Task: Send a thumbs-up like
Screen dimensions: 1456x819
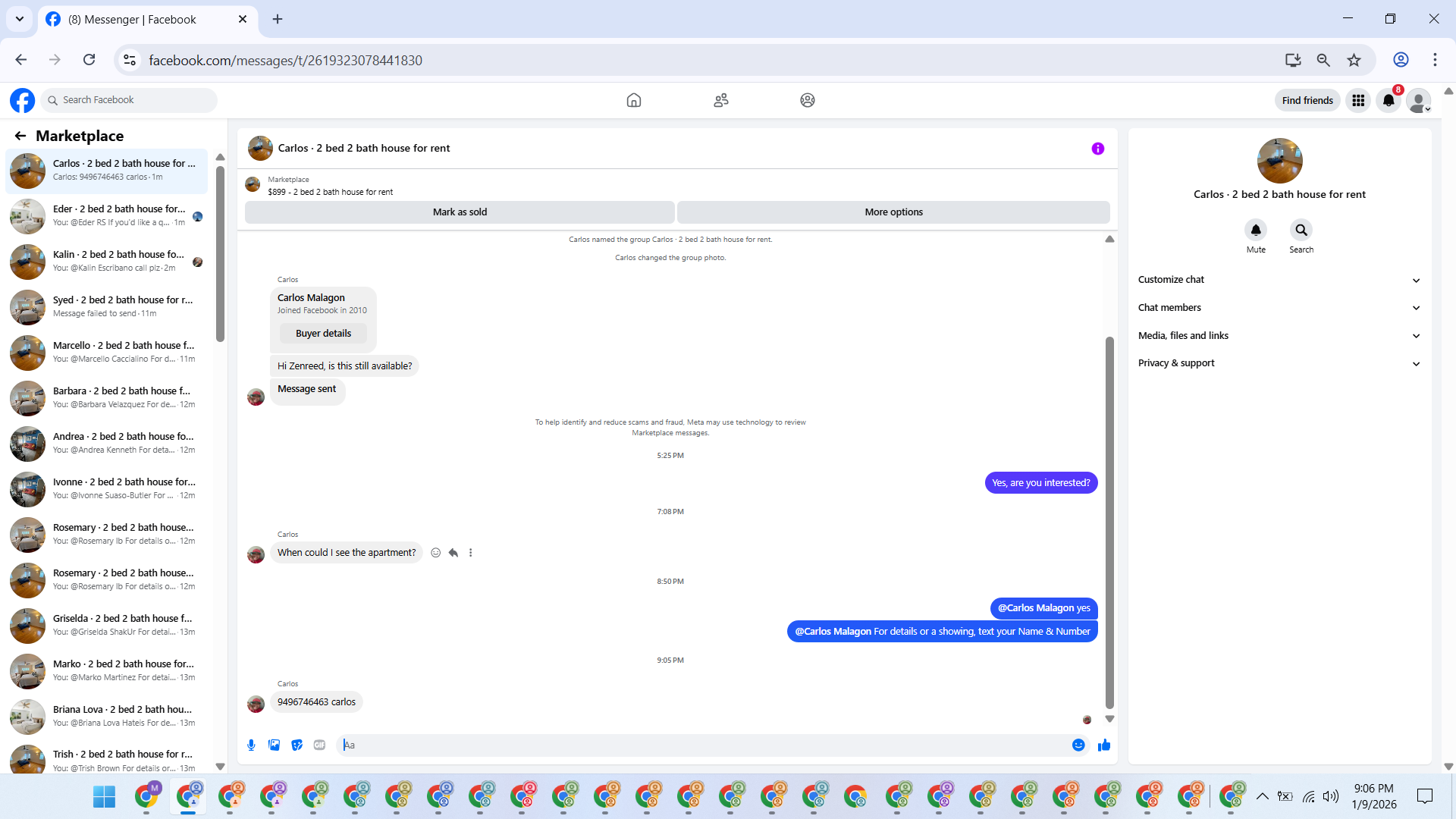Action: [1103, 745]
